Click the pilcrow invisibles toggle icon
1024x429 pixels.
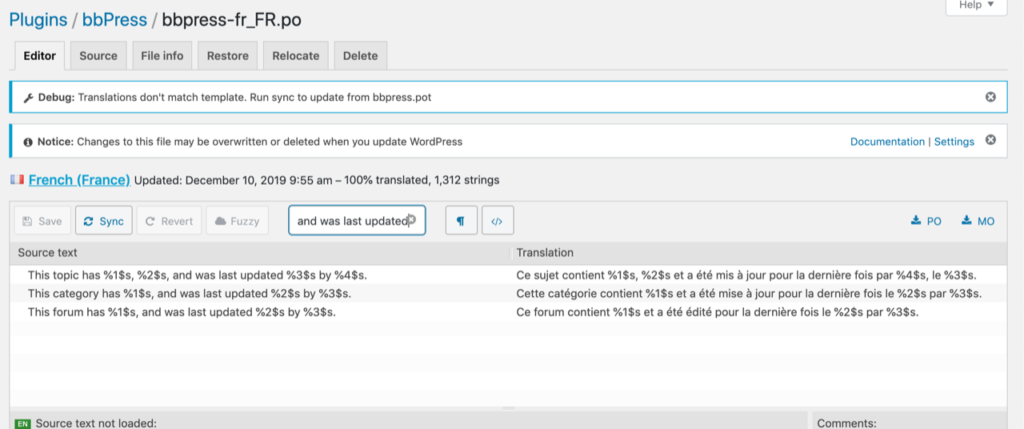[x=461, y=221]
